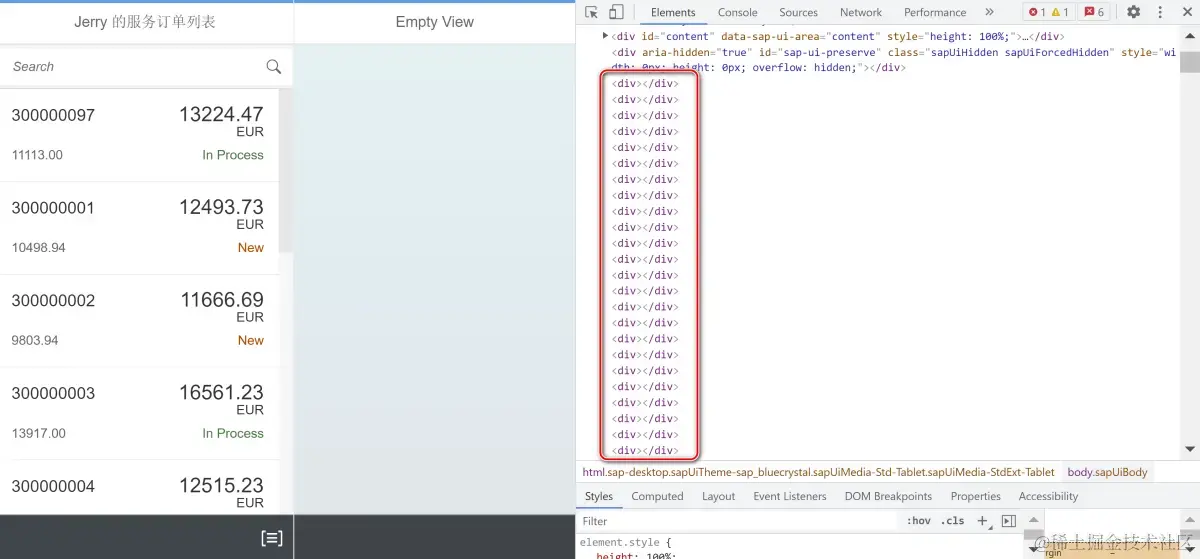Image resolution: width=1200 pixels, height=559 pixels.
Task: Open the issues counter showing 6
Action: 1094,12
